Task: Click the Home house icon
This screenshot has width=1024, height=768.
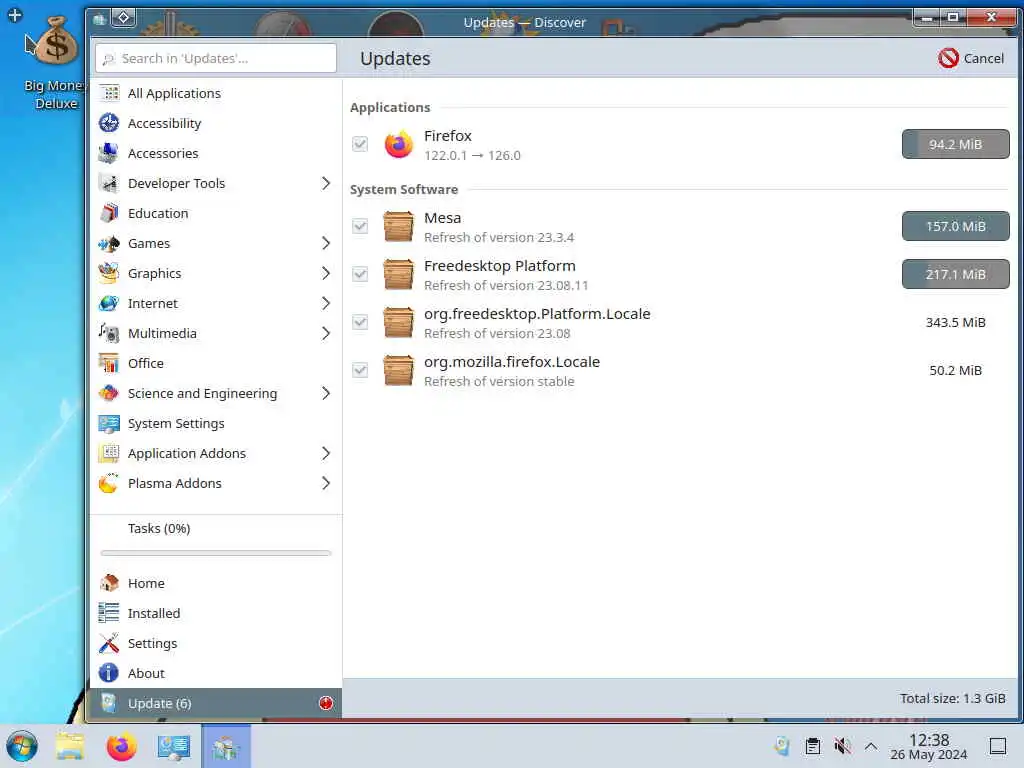Action: pyautogui.click(x=109, y=583)
